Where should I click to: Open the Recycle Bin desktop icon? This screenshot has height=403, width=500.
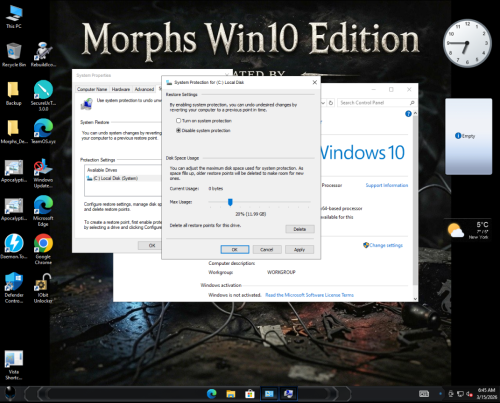(x=14, y=55)
